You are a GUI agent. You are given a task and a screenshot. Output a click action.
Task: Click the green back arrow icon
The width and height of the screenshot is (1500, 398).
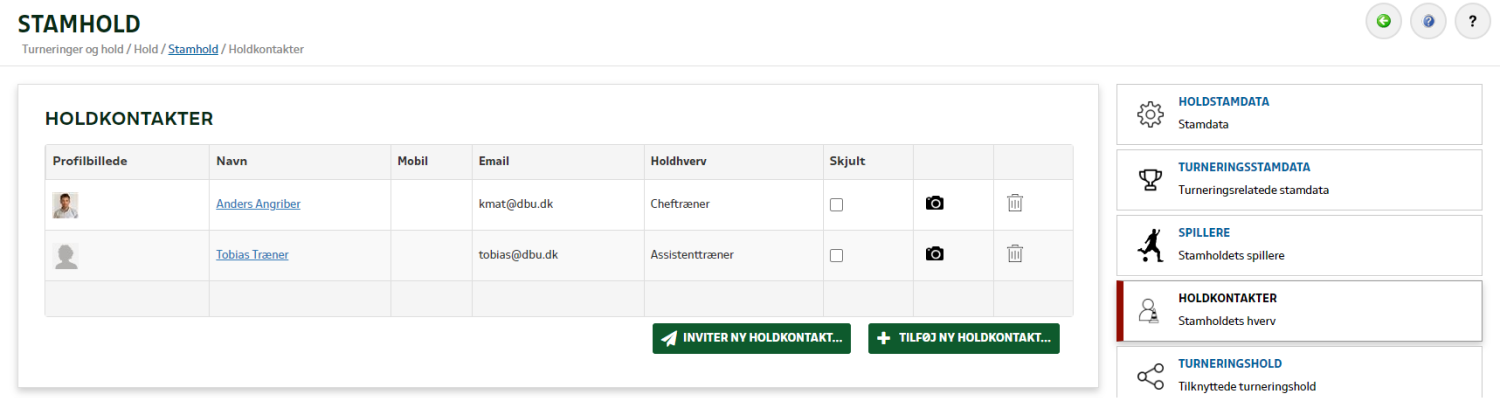pyautogui.click(x=1384, y=21)
